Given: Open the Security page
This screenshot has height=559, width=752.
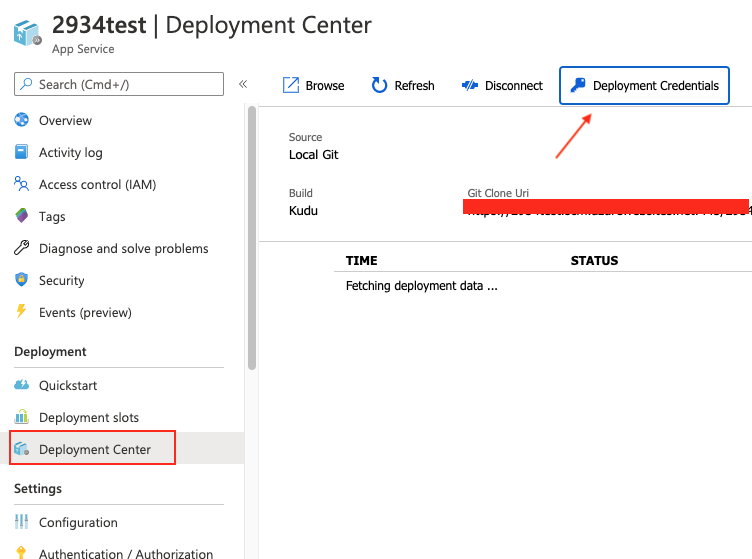Looking at the screenshot, I should (61, 280).
